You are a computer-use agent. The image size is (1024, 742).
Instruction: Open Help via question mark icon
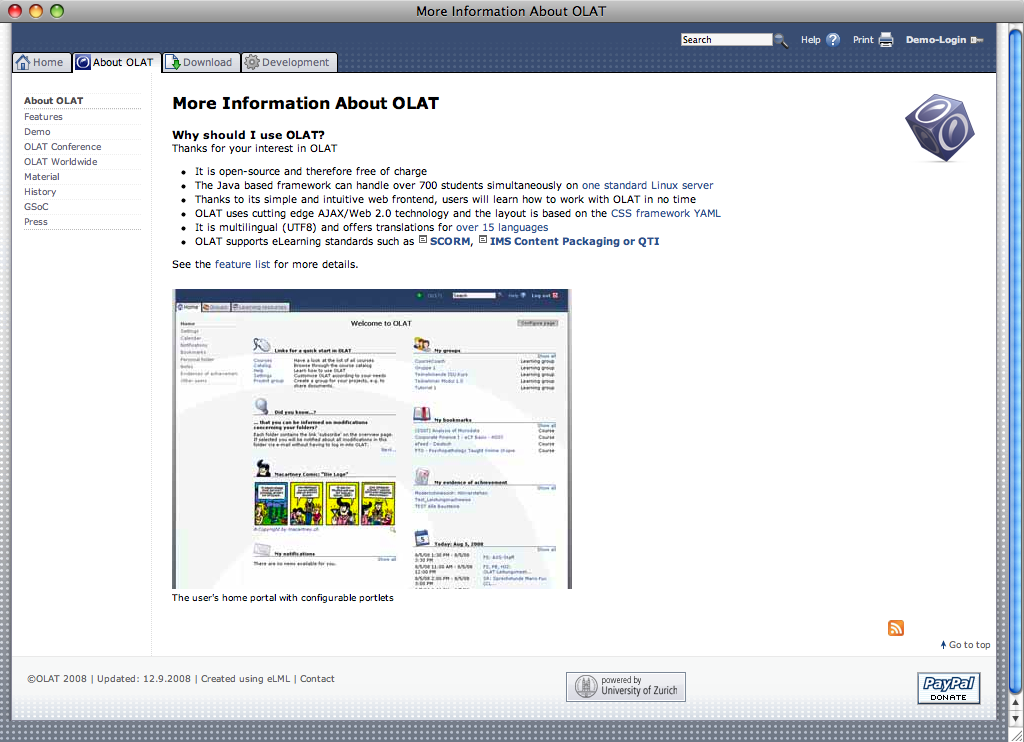833,40
